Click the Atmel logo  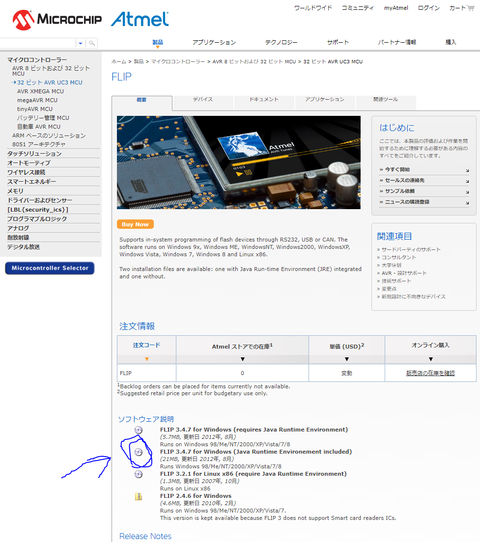click(140, 19)
